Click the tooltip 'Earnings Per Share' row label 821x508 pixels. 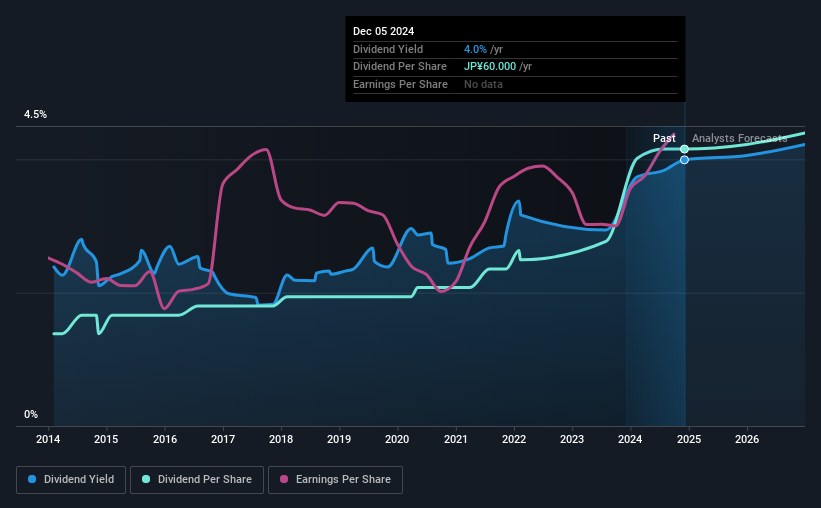[x=401, y=84]
